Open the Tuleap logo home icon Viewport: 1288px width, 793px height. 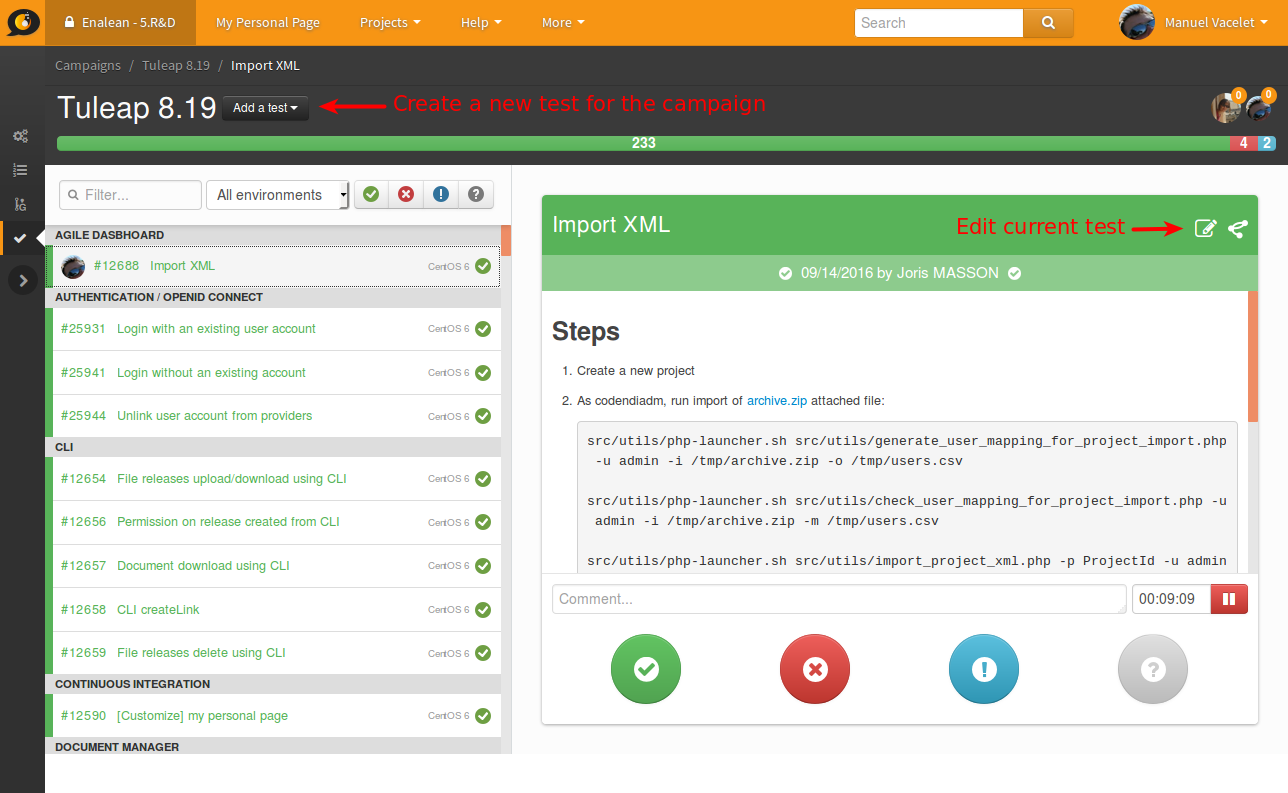22,22
